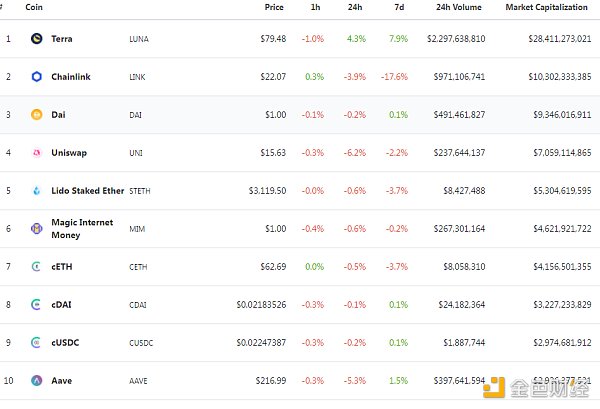This screenshot has width=600, height=409.
Task: Click the Magic Internet Money icon
Action: (37, 229)
